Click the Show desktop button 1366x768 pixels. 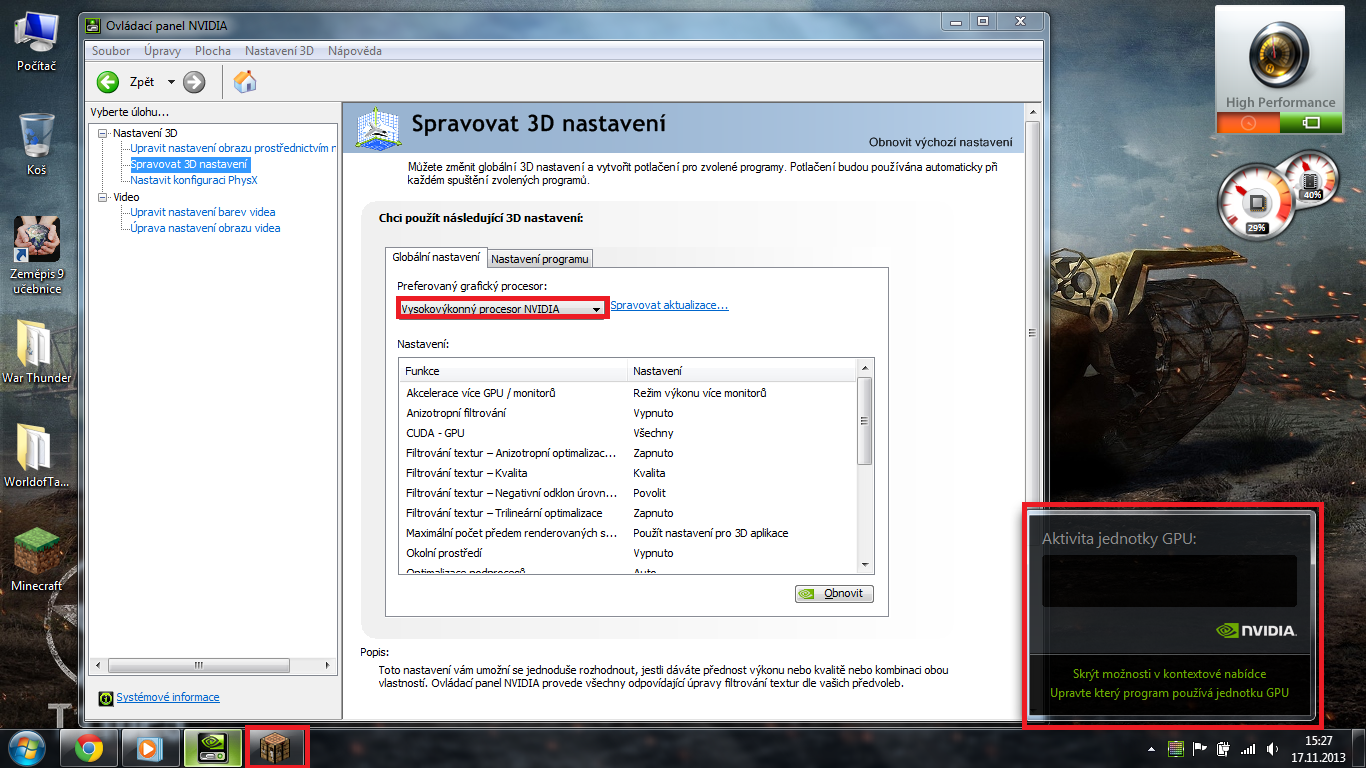(1359, 748)
